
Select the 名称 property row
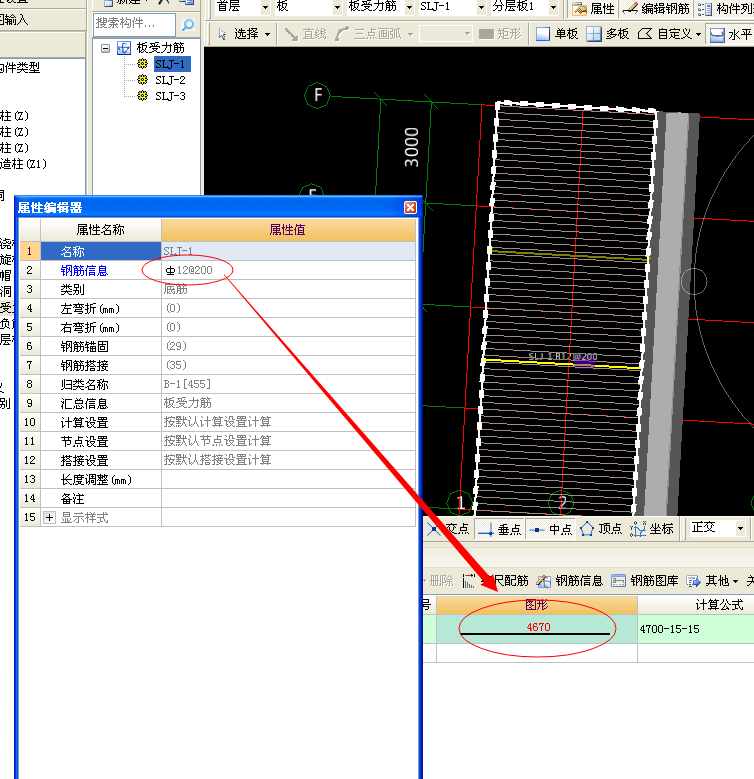coord(218,251)
